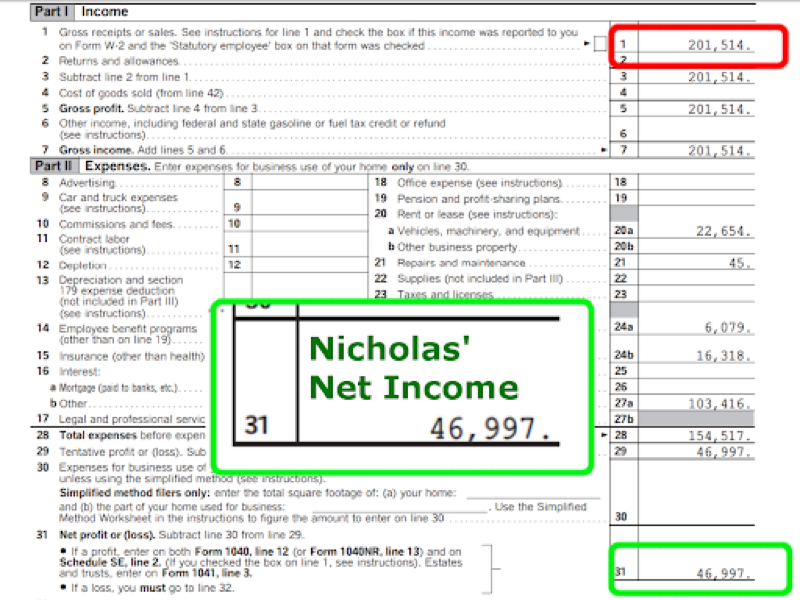Select the line 7 gross income amount
800x600 pixels.
pos(708,150)
